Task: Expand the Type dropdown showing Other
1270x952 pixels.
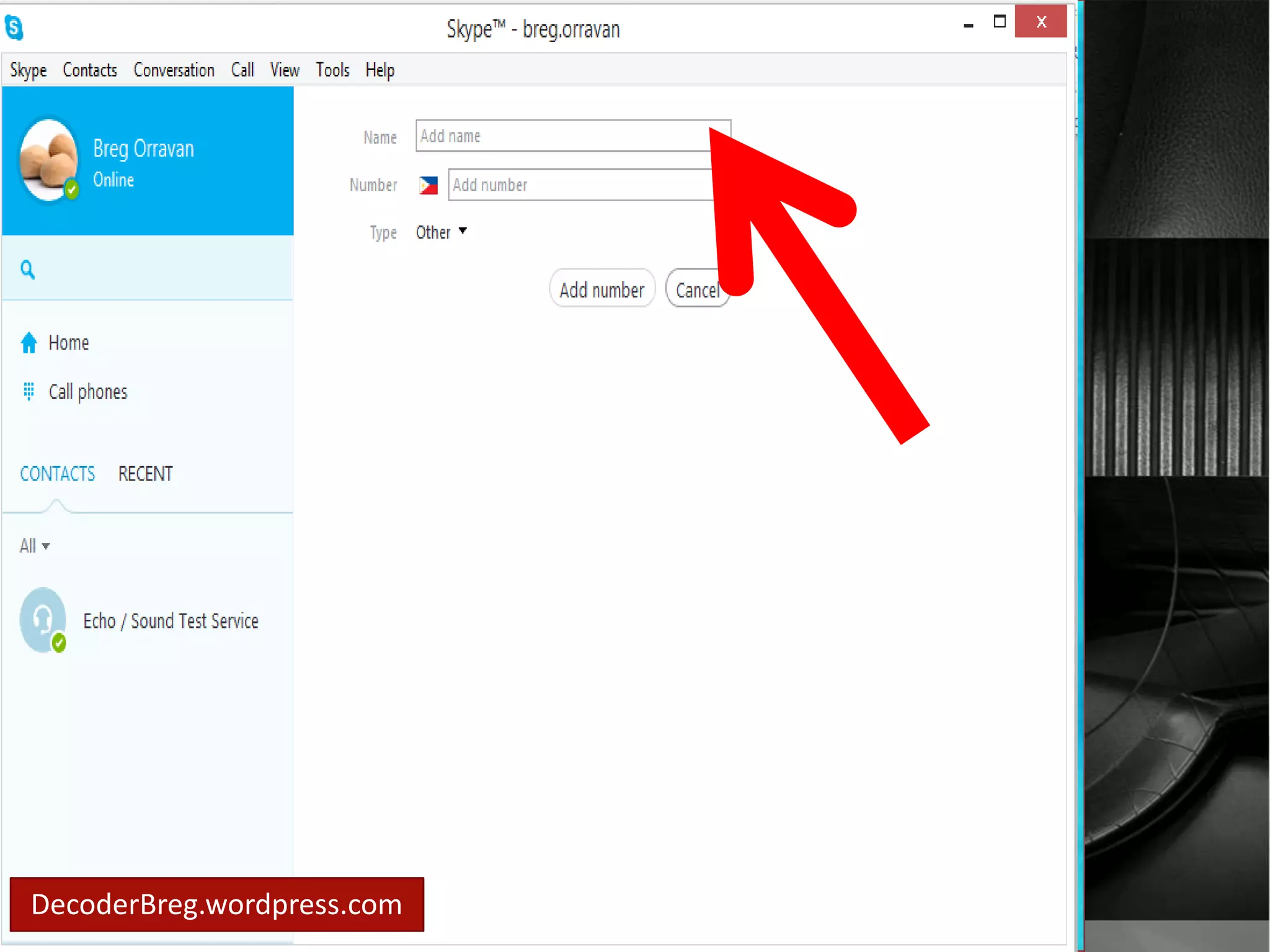Action: [441, 232]
